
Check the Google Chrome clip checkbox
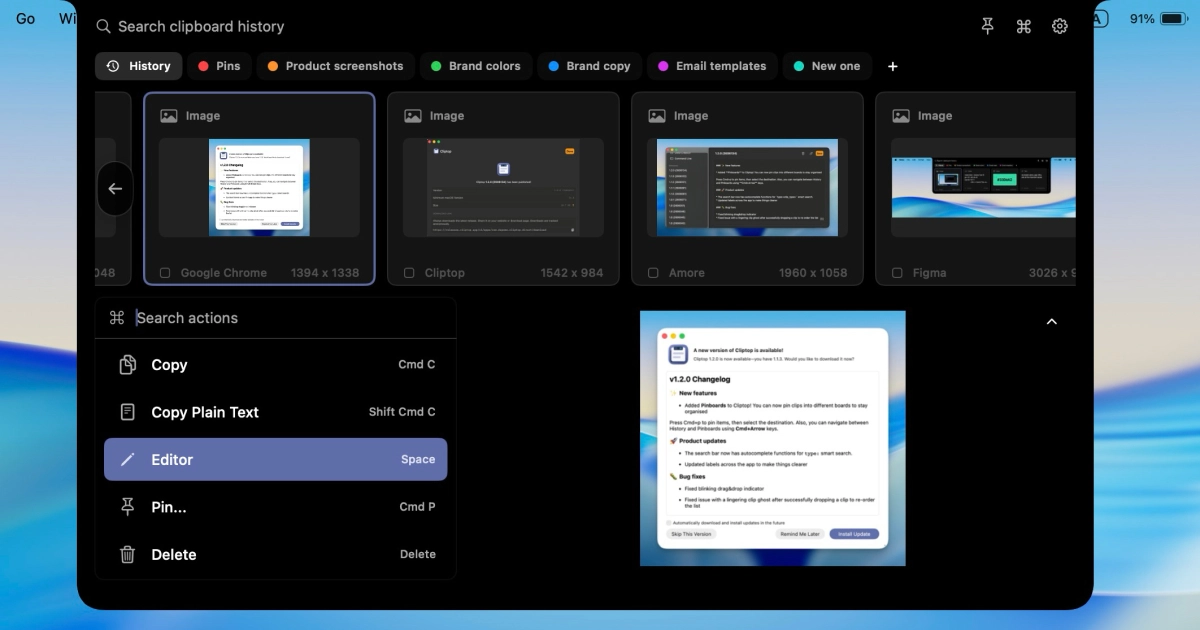click(165, 273)
